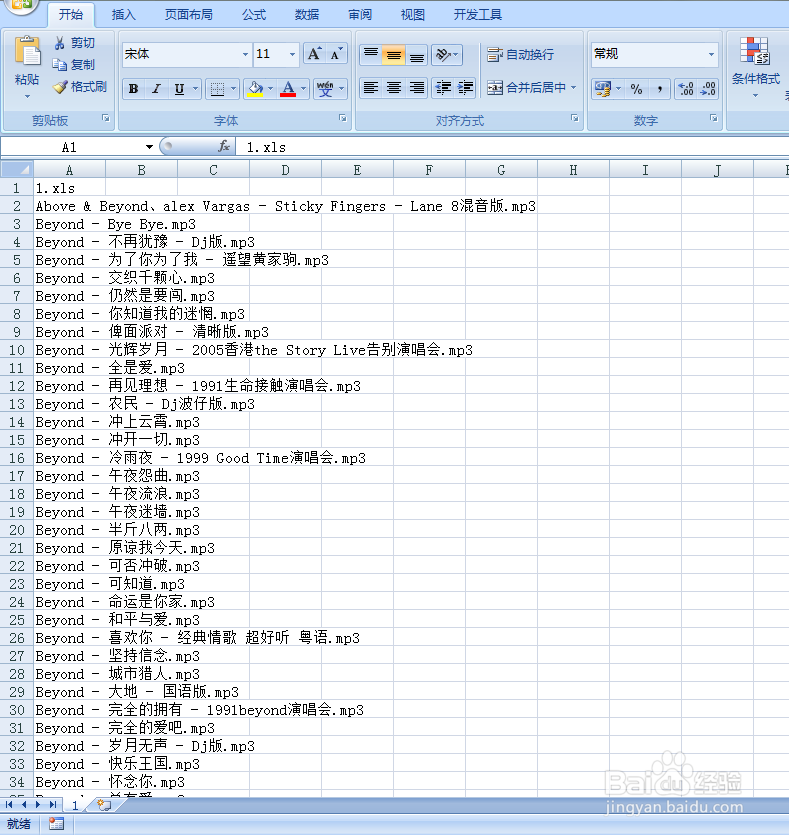Toggle align text left
Image resolution: width=789 pixels, height=835 pixels.
click(371, 88)
